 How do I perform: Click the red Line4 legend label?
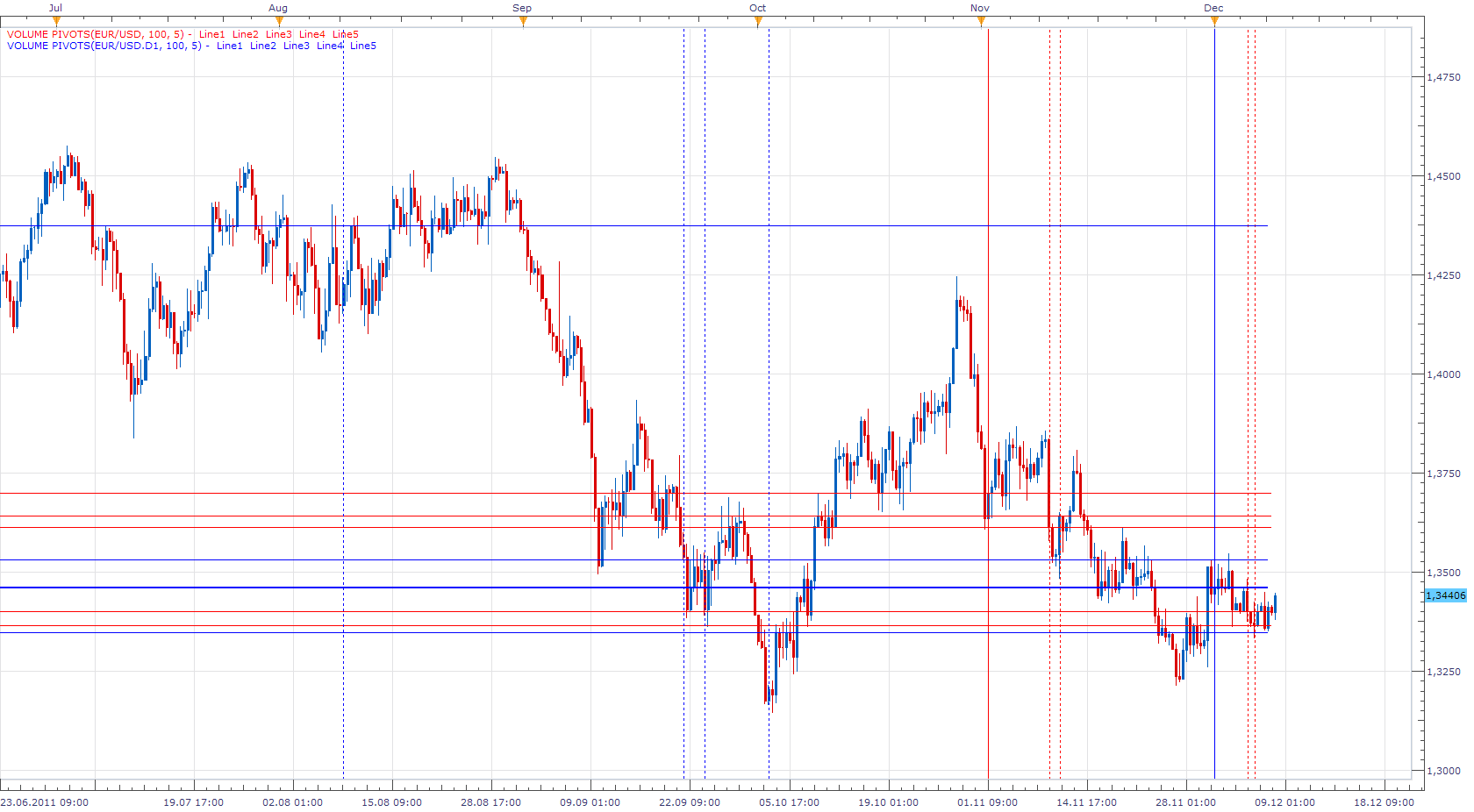tap(312, 34)
